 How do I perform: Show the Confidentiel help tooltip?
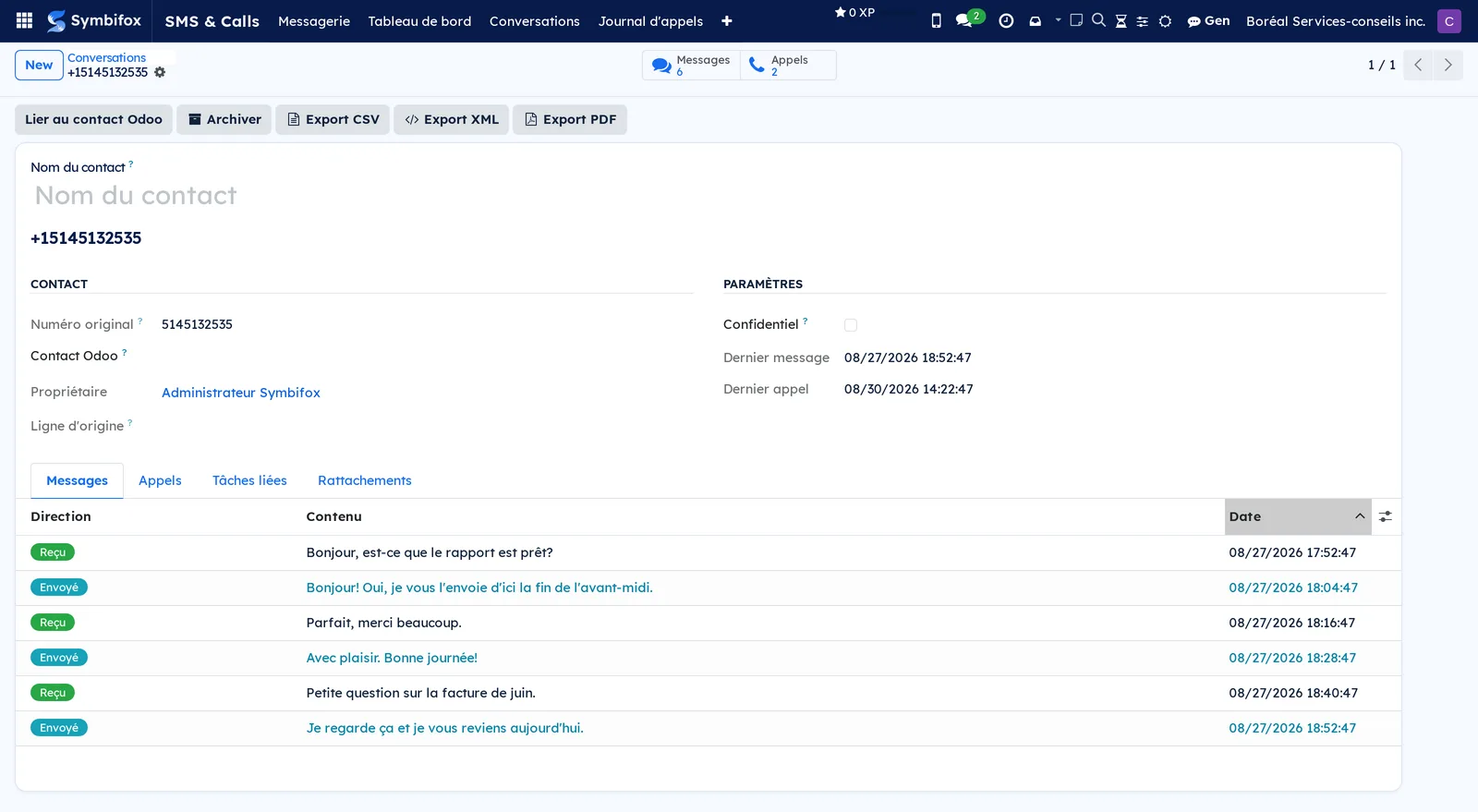[806, 321]
